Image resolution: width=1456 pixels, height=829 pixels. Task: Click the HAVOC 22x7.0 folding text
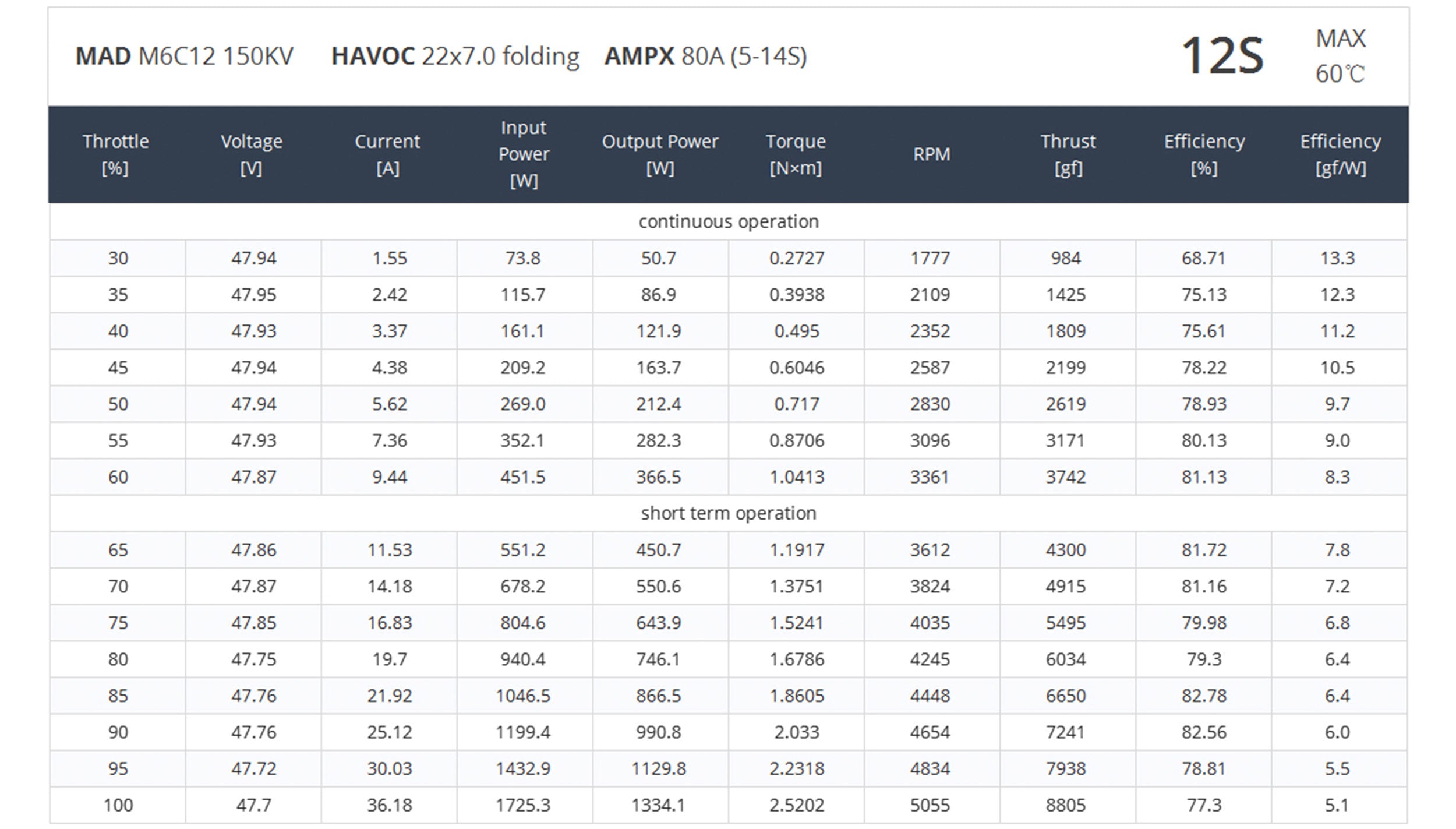[455, 57]
